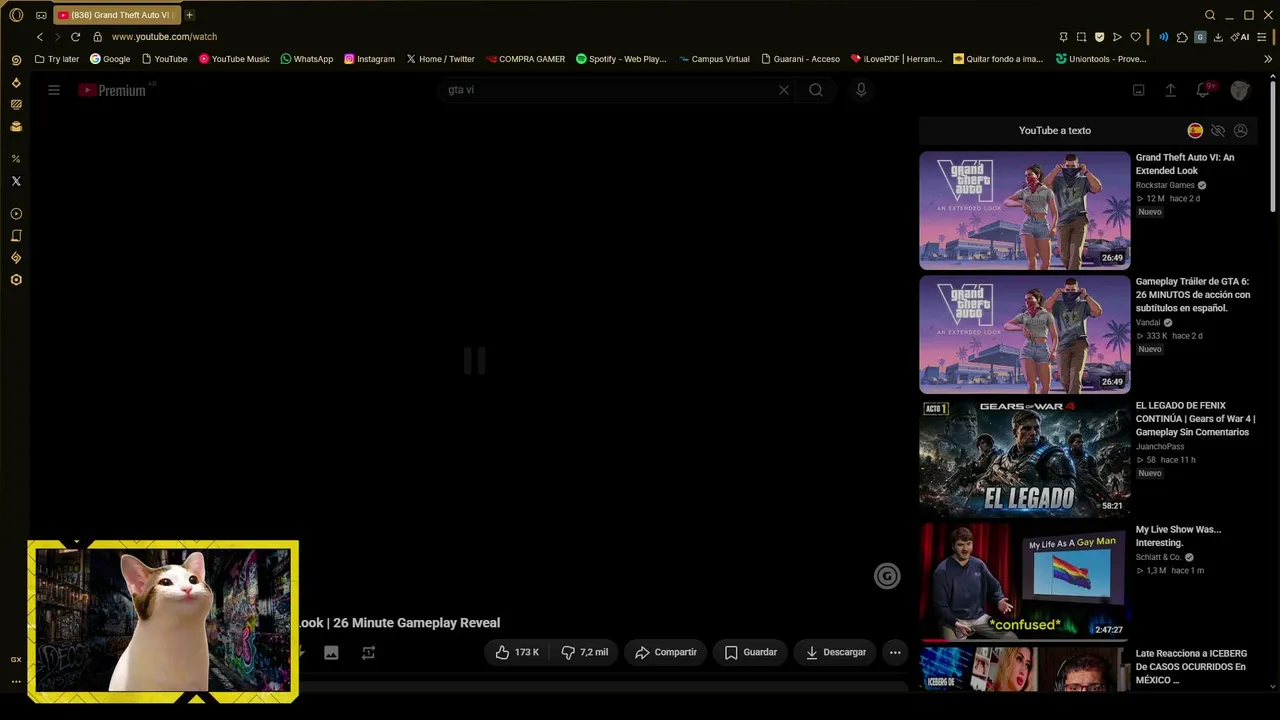Open the Campus Virtual bookmark
This screenshot has height=720, width=1280.
pos(714,59)
